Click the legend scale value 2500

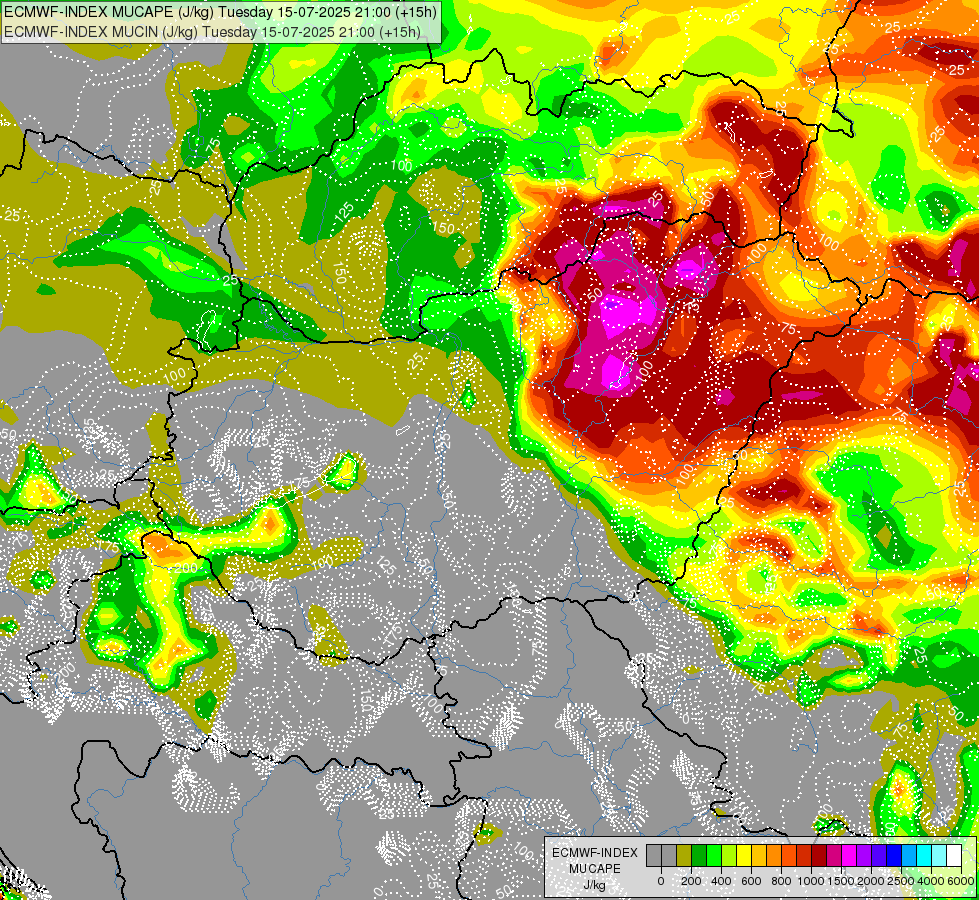(901, 881)
